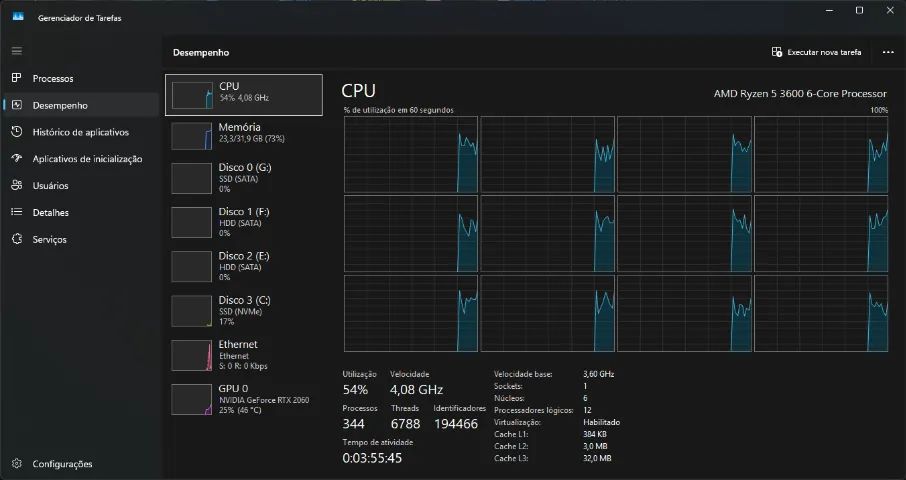
Task: Select the CPU performance item
Action: [244, 95]
